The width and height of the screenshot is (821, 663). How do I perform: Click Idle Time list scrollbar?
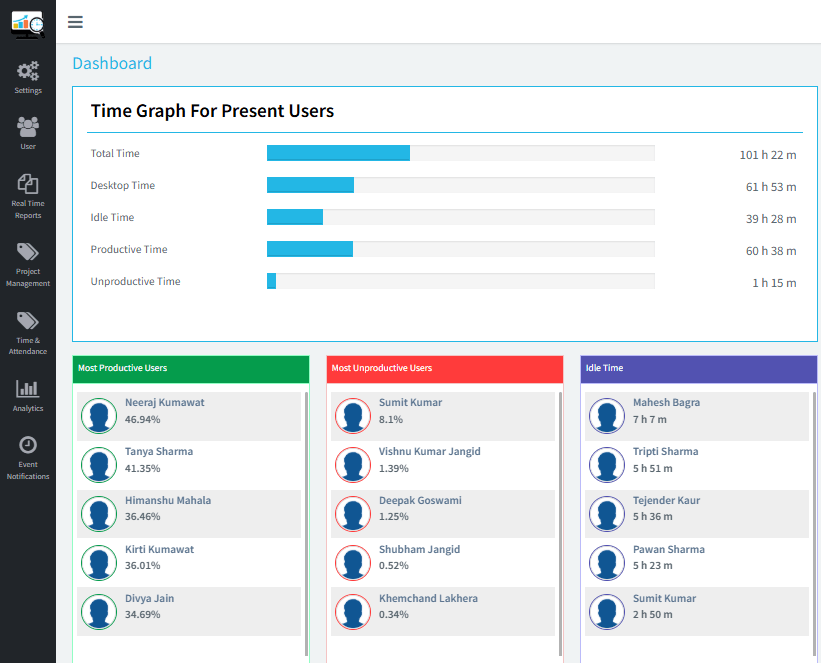pos(814,524)
